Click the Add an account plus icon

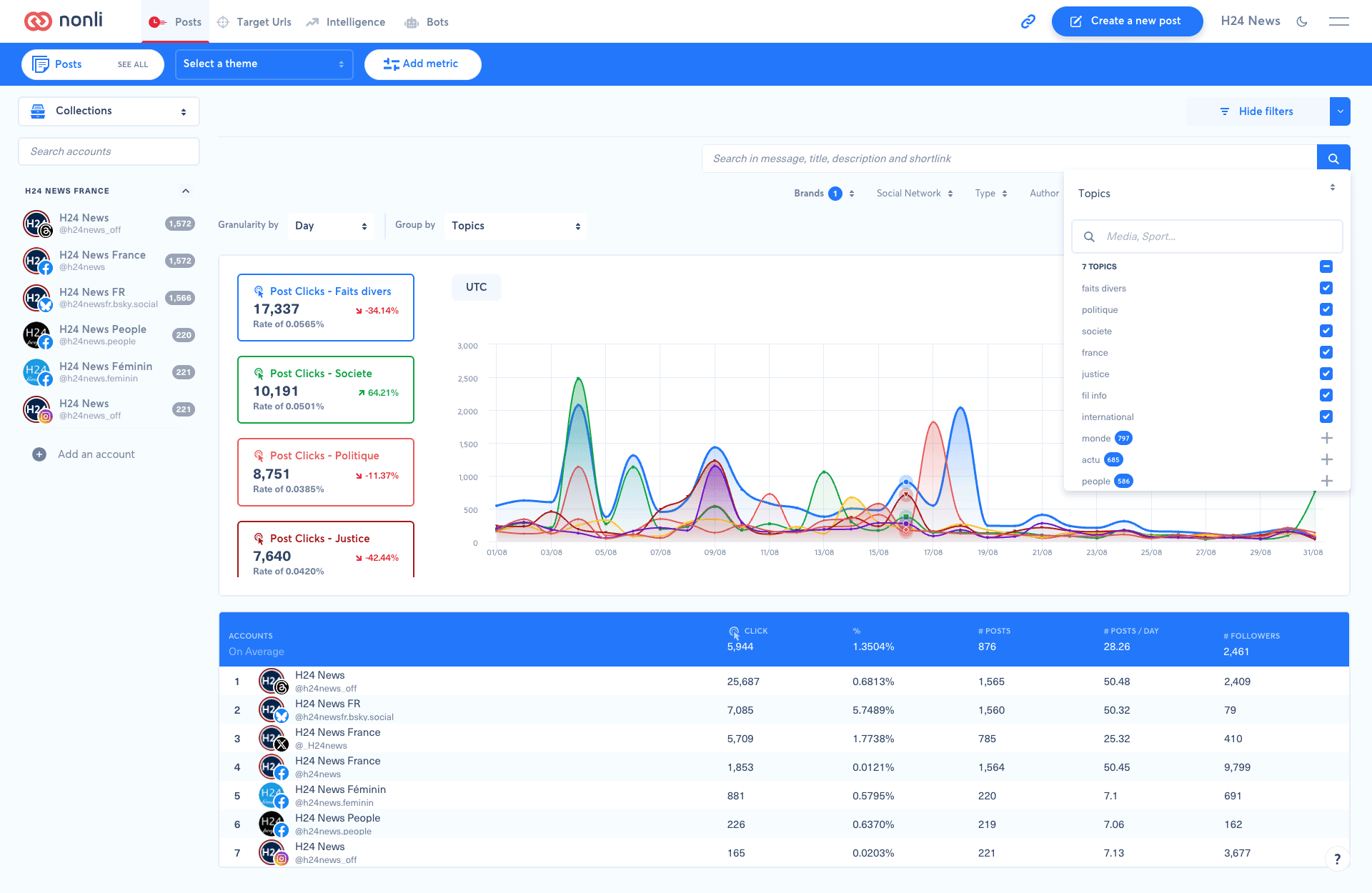tap(39, 454)
